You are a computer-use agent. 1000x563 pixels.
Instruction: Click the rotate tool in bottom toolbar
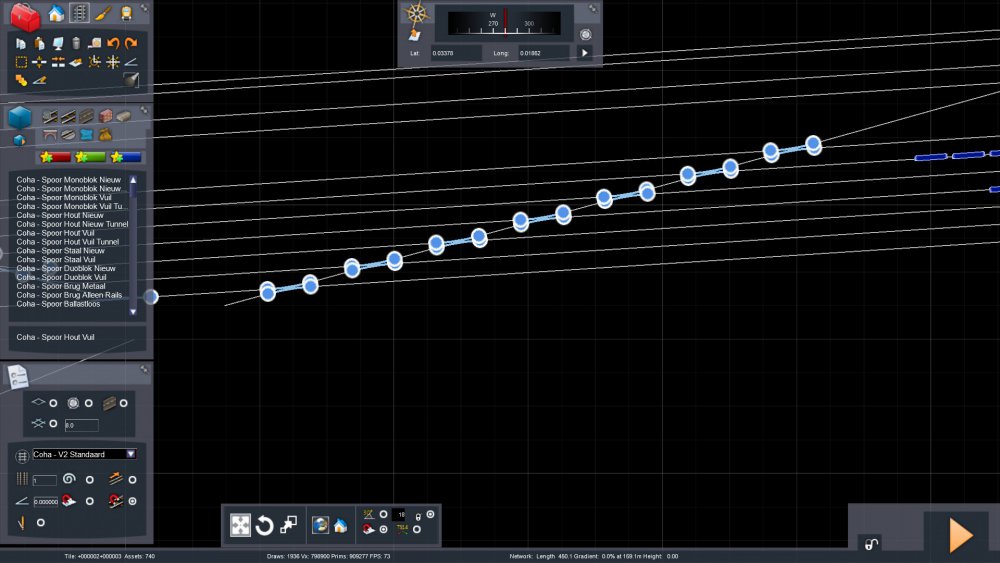pyautogui.click(x=265, y=526)
